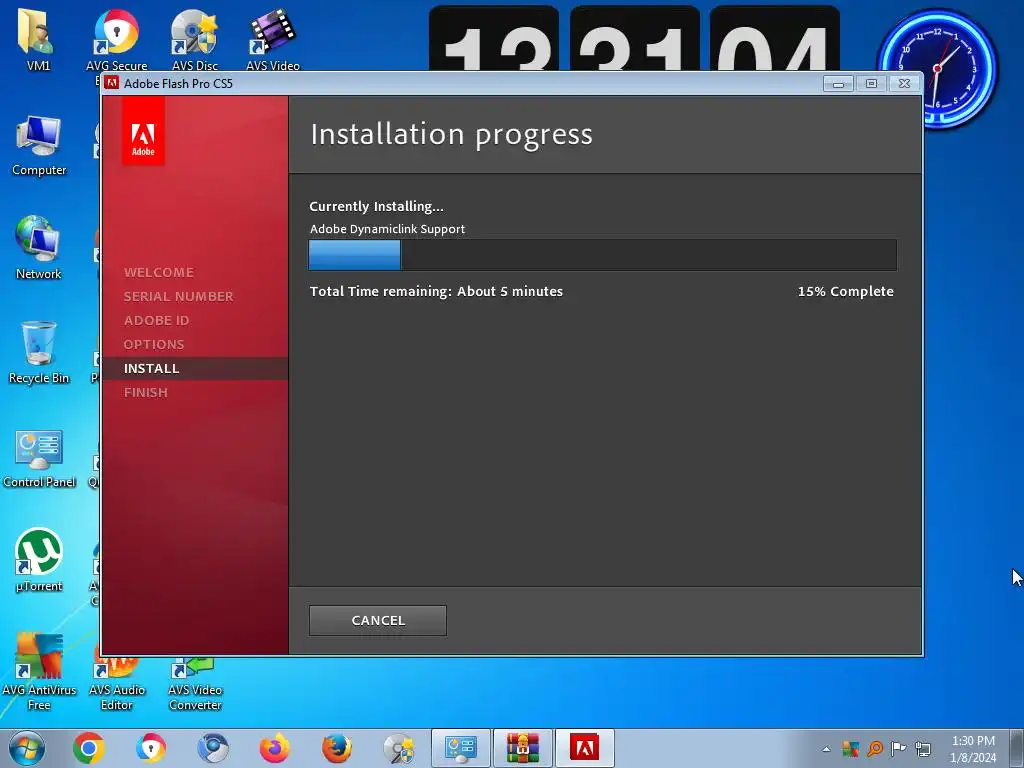
Task: Click the 'Adobe Dynamiclink Support' label
Action: tap(387, 229)
